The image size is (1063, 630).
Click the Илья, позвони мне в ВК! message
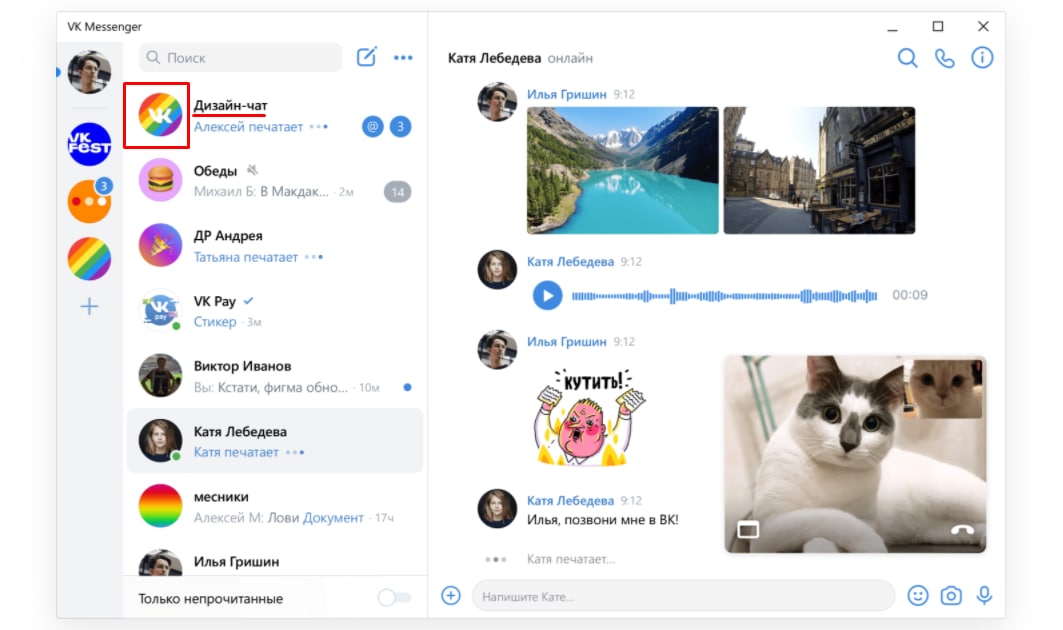click(x=602, y=520)
